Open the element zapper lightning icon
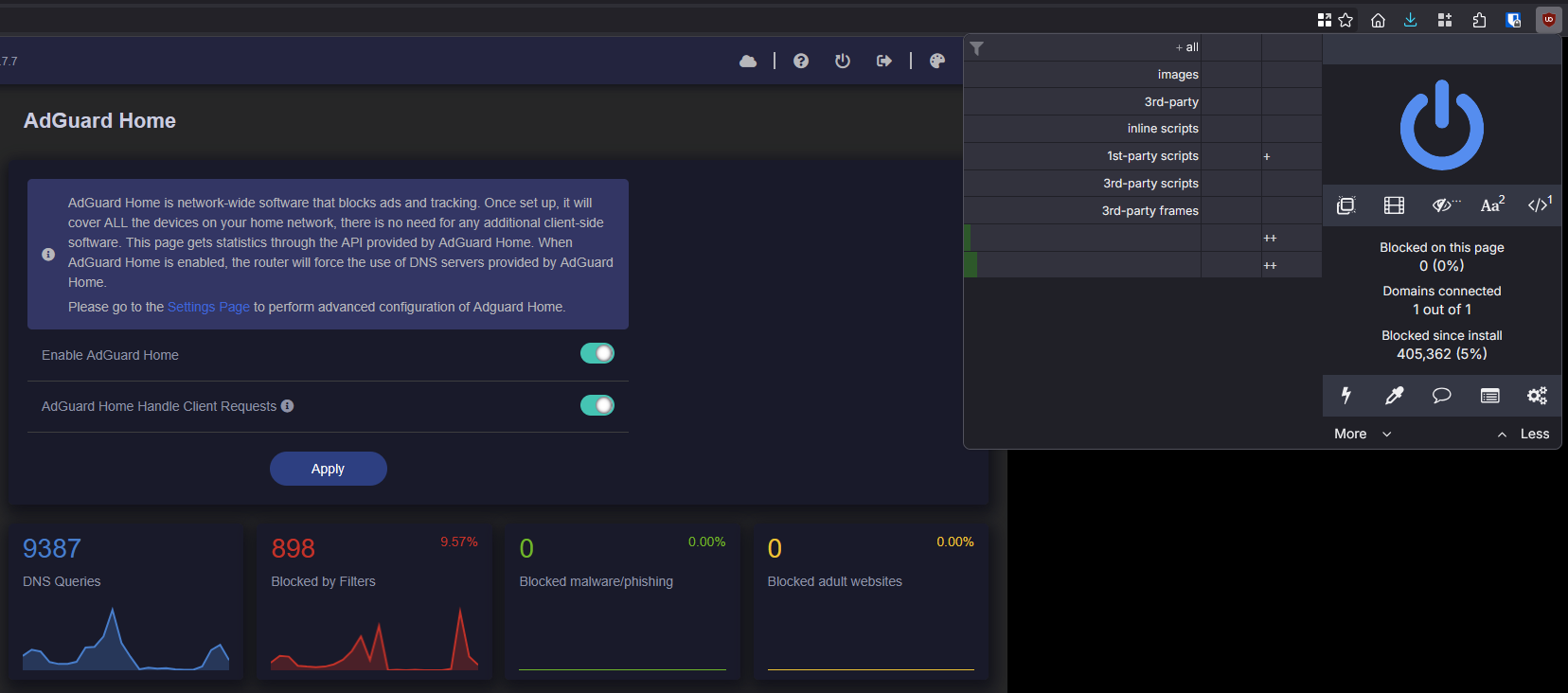The width and height of the screenshot is (1568, 693). click(1345, 395)
